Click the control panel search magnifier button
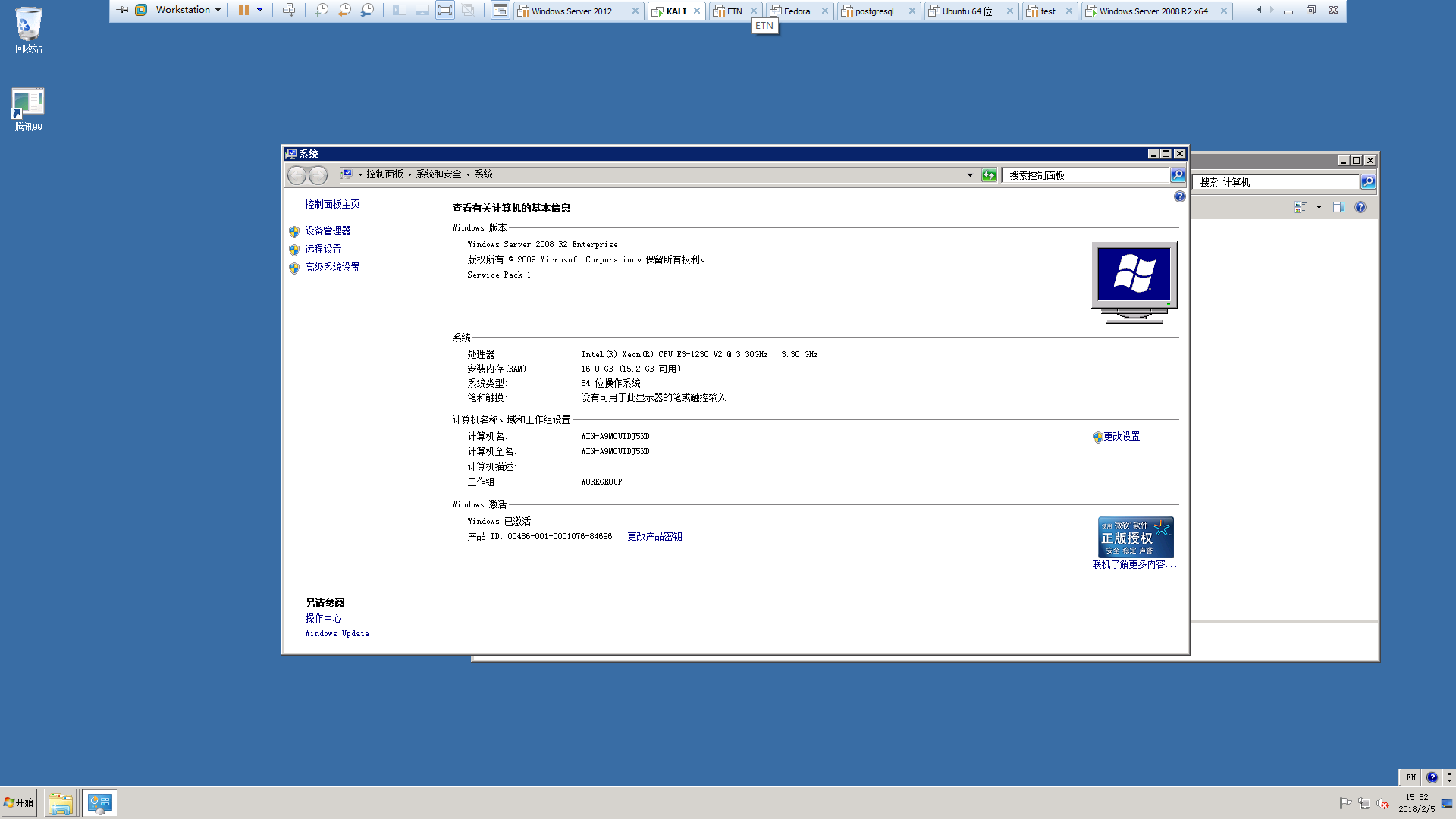1456x819 pixels. pos(1177,175)
